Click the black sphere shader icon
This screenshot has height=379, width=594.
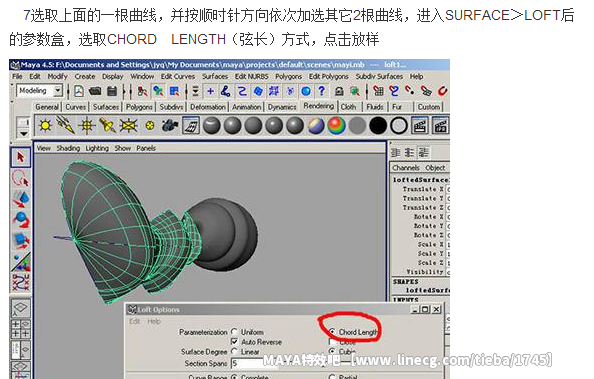[x=378, y=126]
